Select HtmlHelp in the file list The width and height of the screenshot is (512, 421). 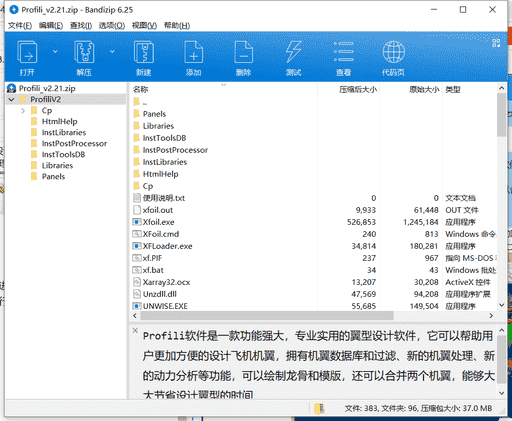click(x=160, y=174)
